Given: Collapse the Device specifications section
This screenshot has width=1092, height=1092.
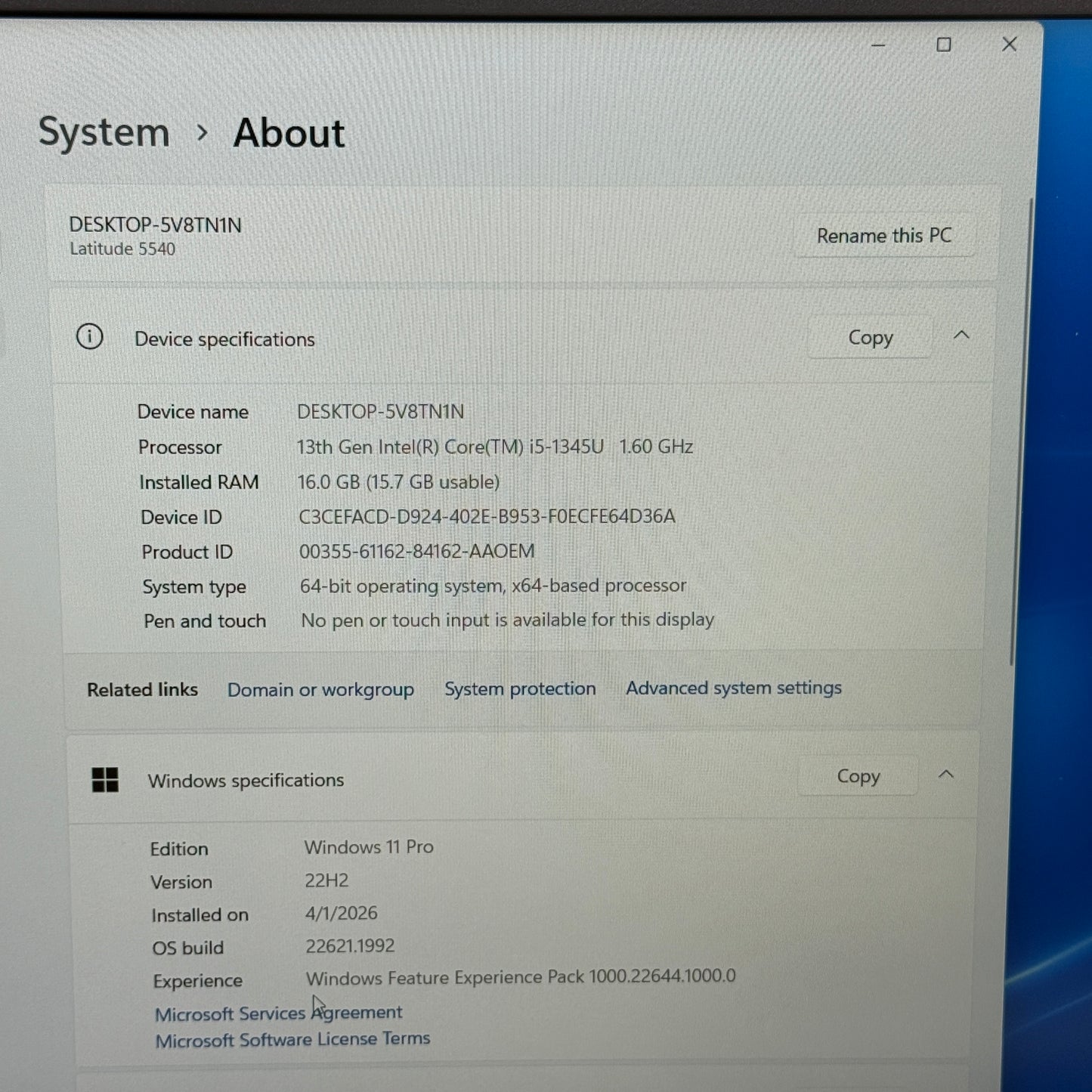Looking at the screenshot, I should (961, 336).
